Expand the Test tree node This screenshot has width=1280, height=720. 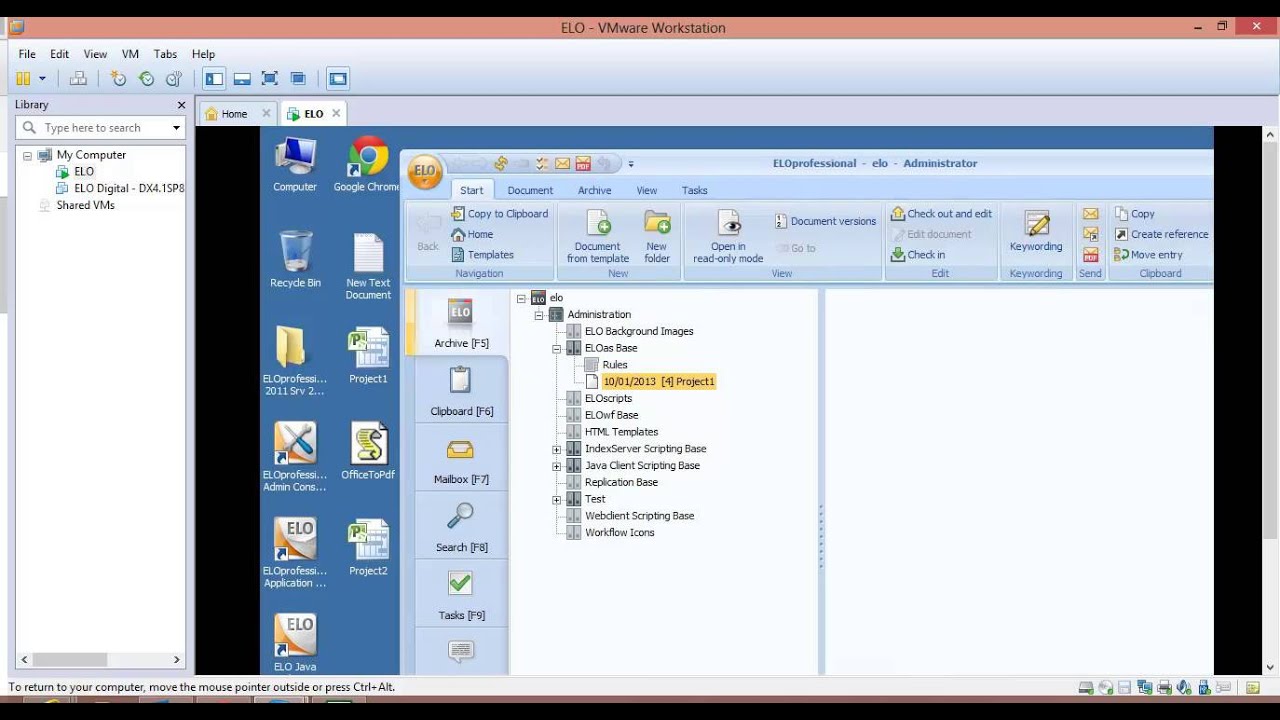coord(557,499)
